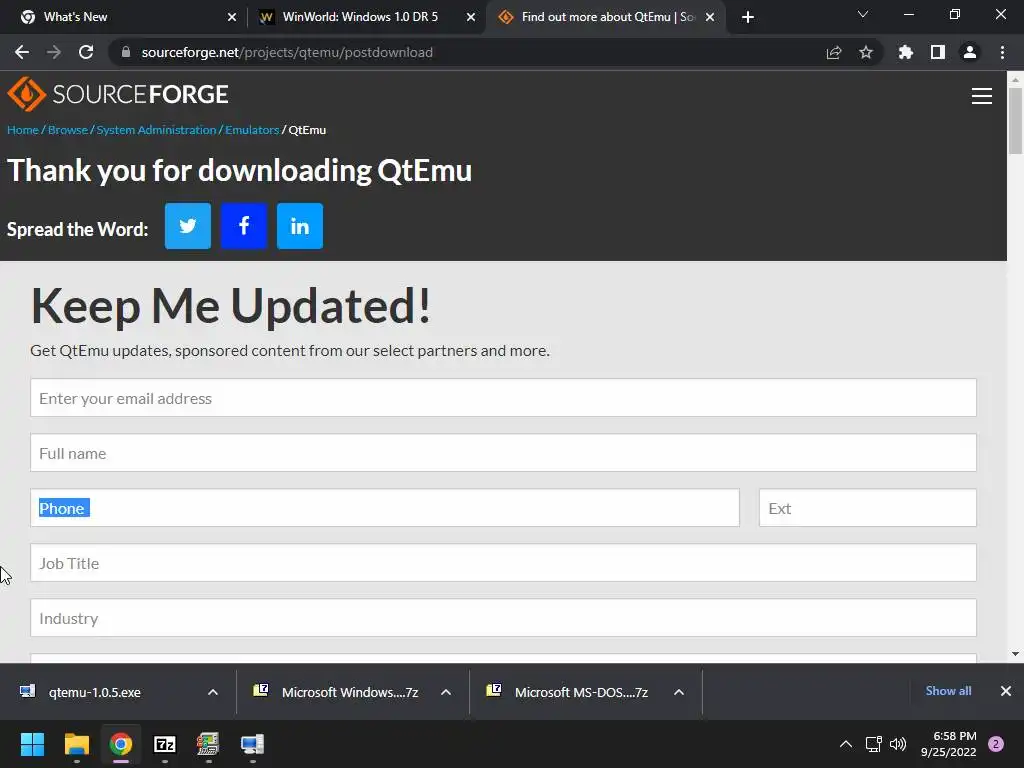This screenshot has width=1024, height=768.
Task: Share on LinkedIn button
Action: 300,226
